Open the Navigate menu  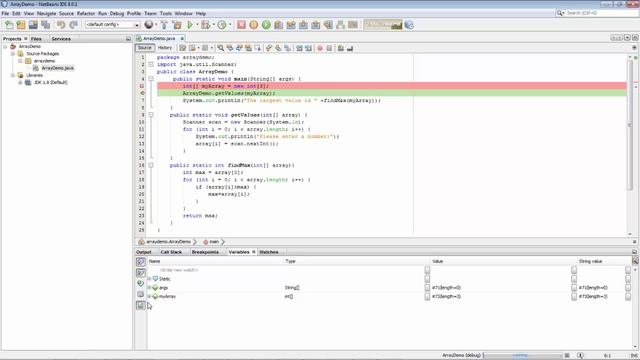point(46,13)
